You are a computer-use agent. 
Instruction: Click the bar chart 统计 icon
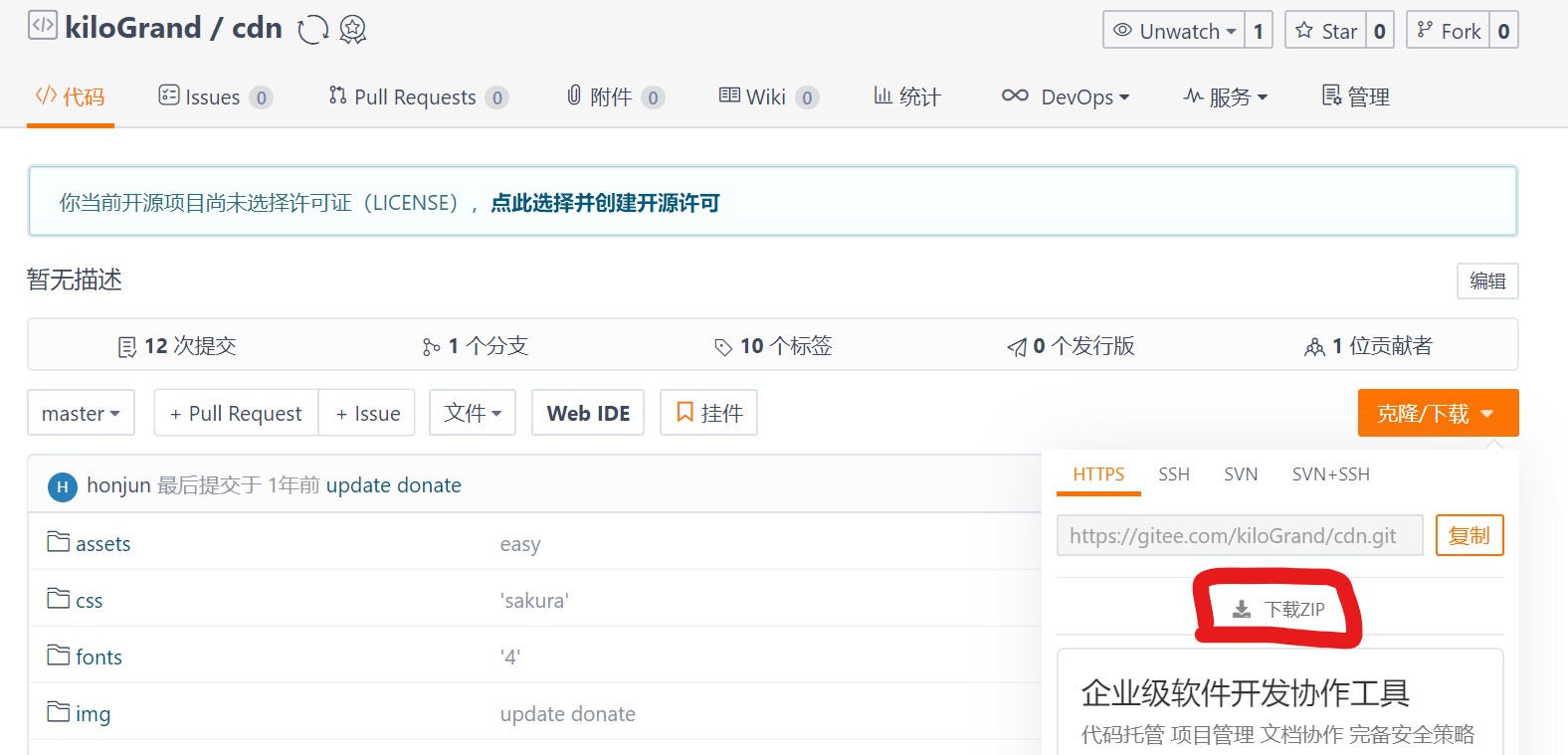click(x=882, y=95)
